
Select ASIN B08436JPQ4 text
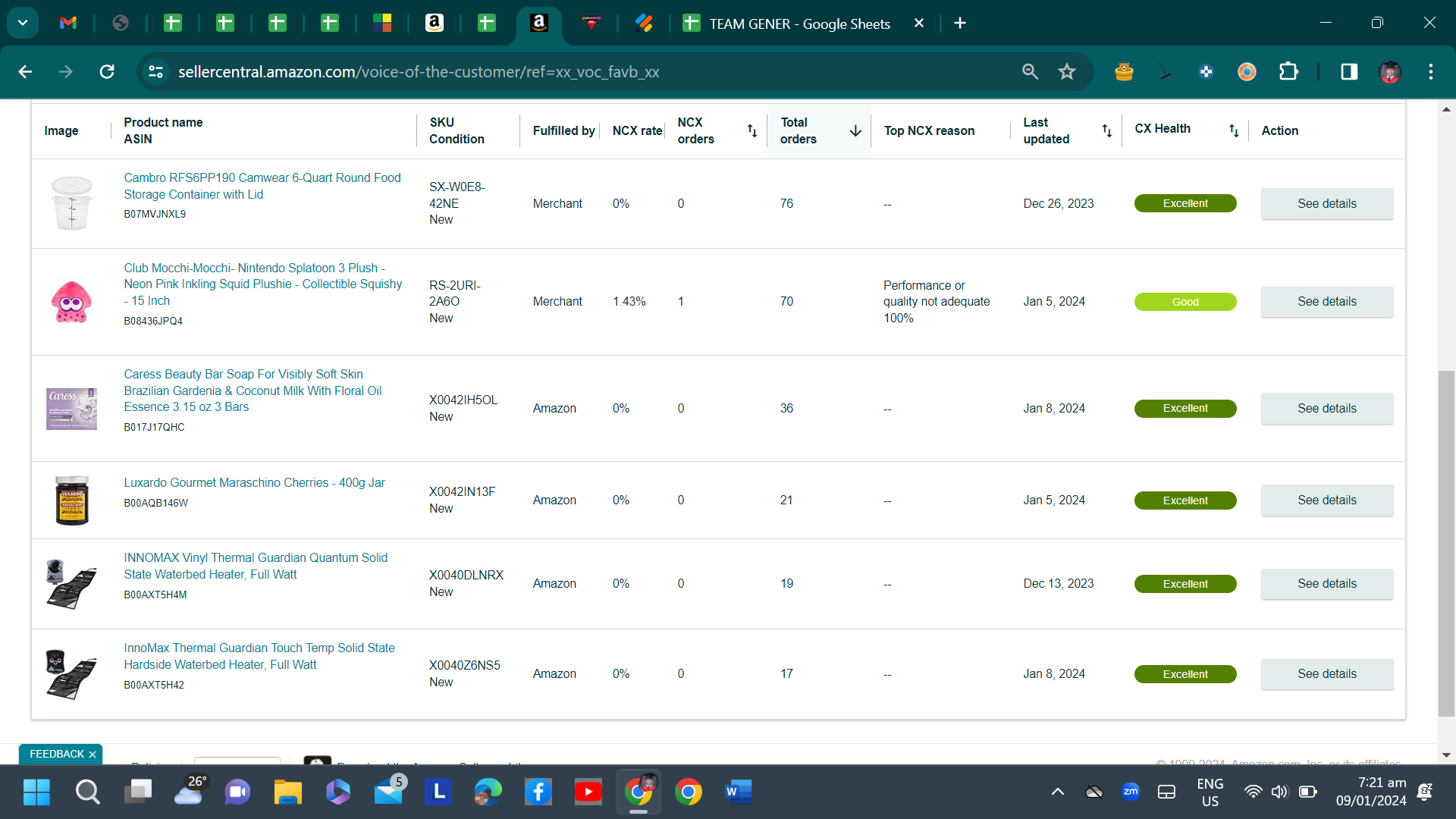(153, 322)
